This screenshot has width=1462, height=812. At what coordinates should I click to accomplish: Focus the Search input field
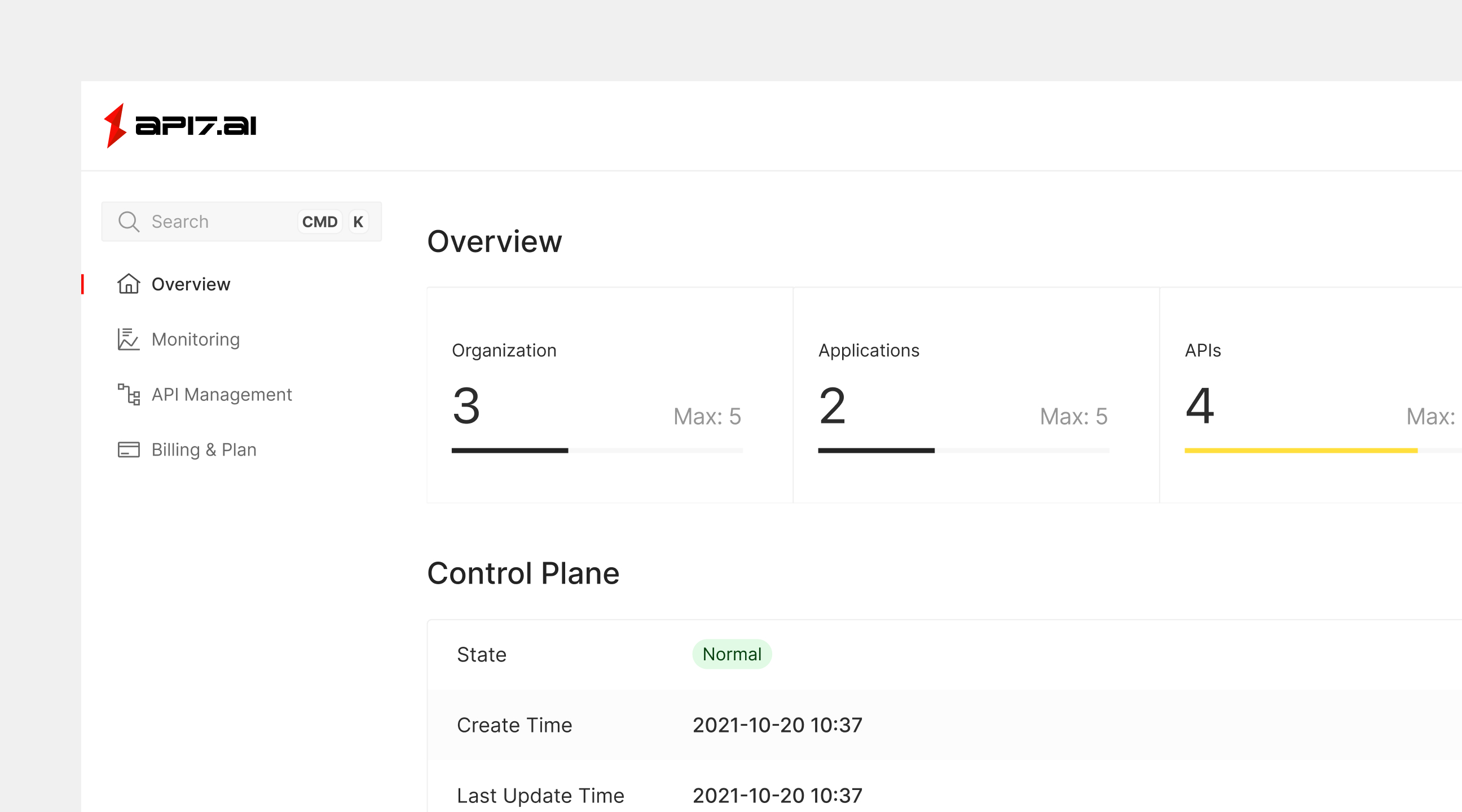[x=215, y=222]
